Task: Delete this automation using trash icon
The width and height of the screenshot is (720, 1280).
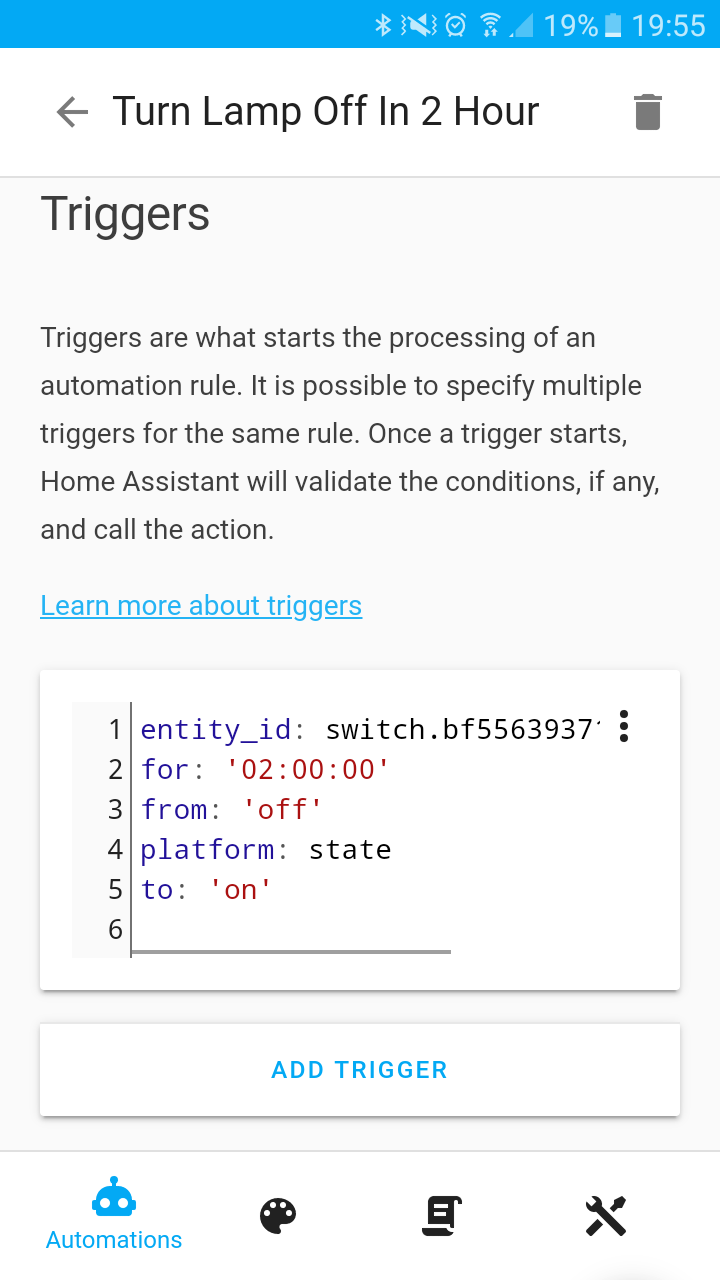Action: (x=647, y=111)
